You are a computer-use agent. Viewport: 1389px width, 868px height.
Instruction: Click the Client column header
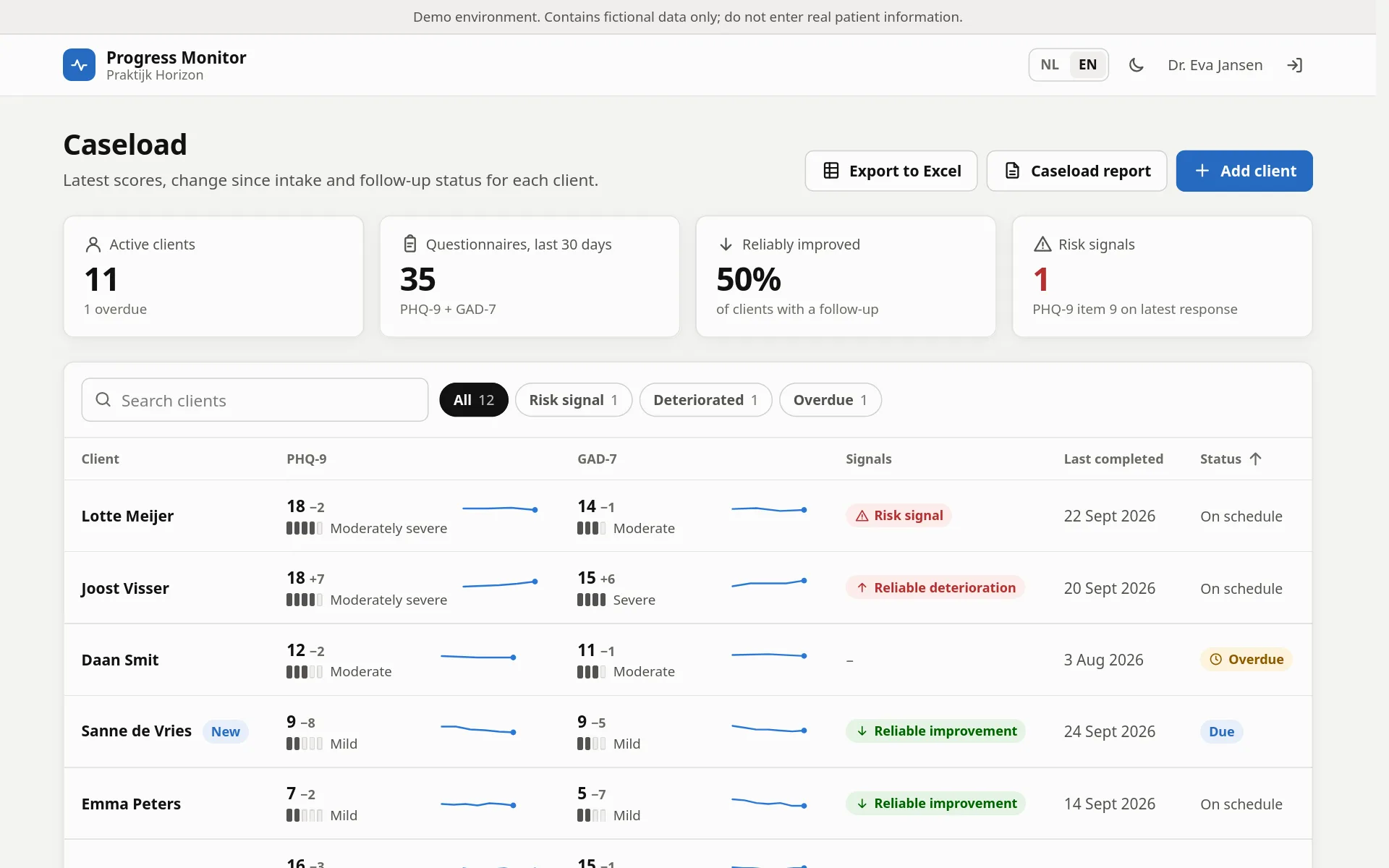pyautogui.click(x=100, y=459)
